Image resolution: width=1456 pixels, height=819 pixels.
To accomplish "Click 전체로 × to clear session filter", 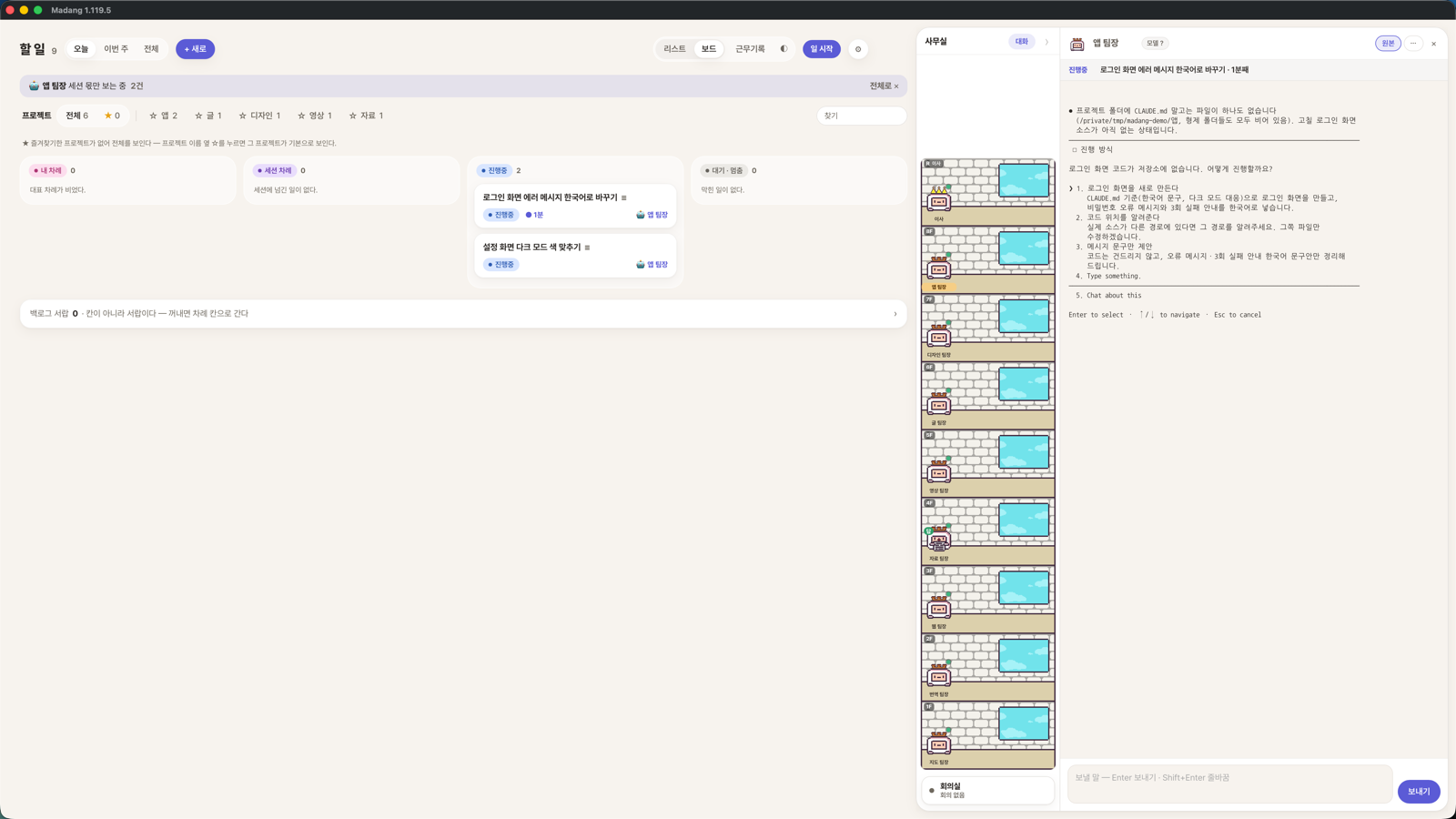I will pyautogui.click(x=884, y=86).
